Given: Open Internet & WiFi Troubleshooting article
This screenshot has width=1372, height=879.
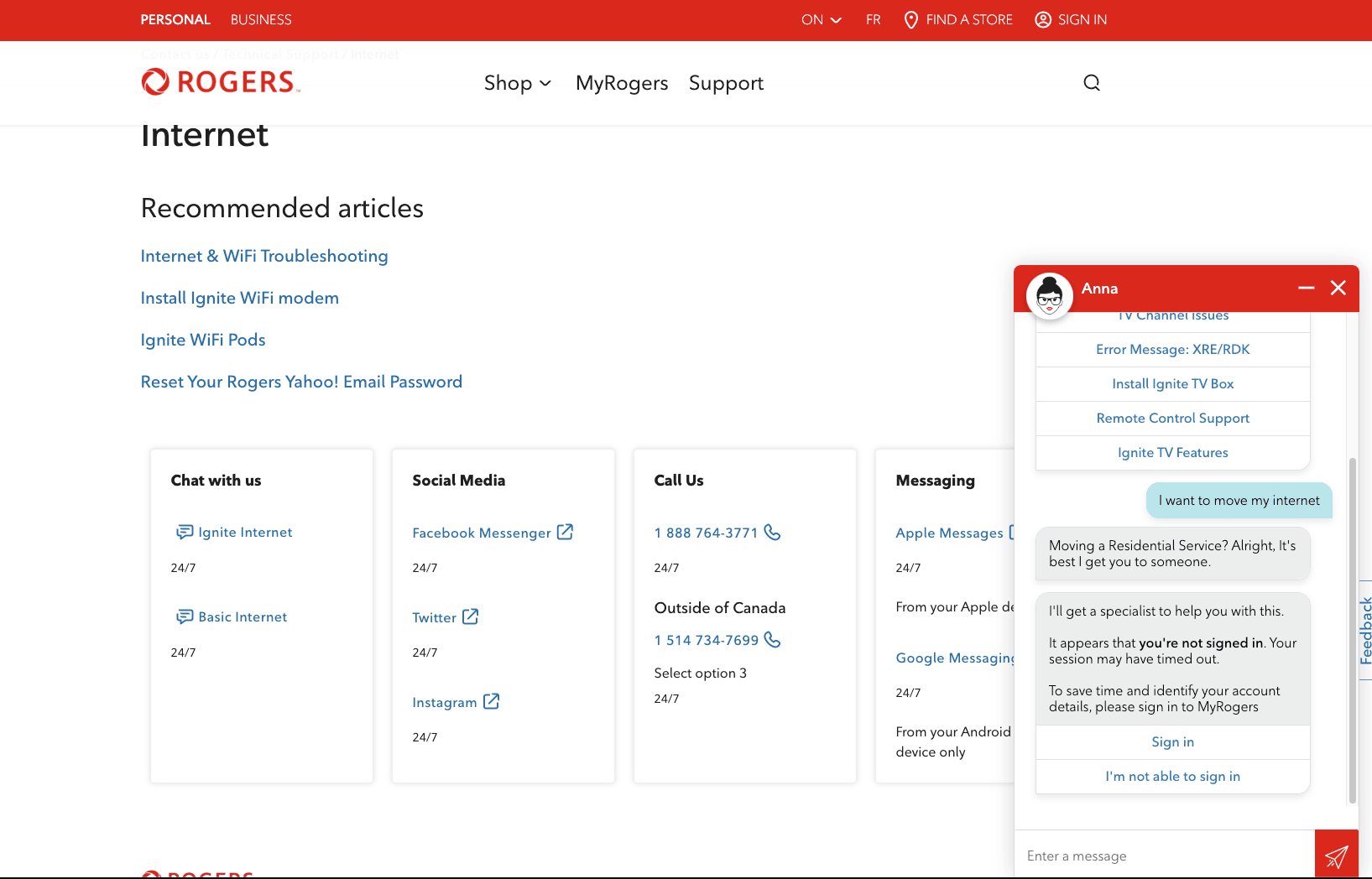Looking at the screenshot, I should click(264, 256).
